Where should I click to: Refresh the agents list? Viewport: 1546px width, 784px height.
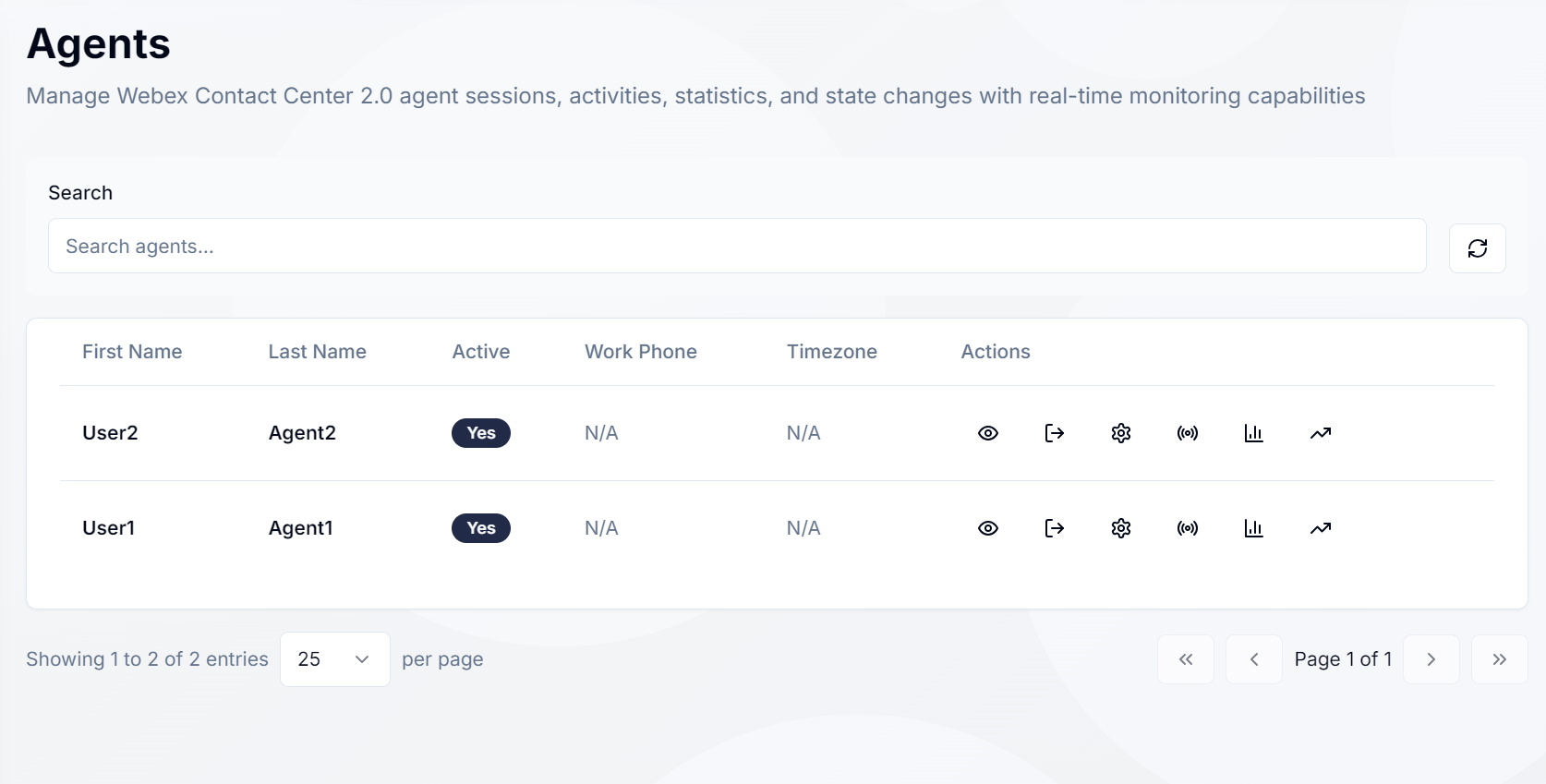click(1477, 248)
